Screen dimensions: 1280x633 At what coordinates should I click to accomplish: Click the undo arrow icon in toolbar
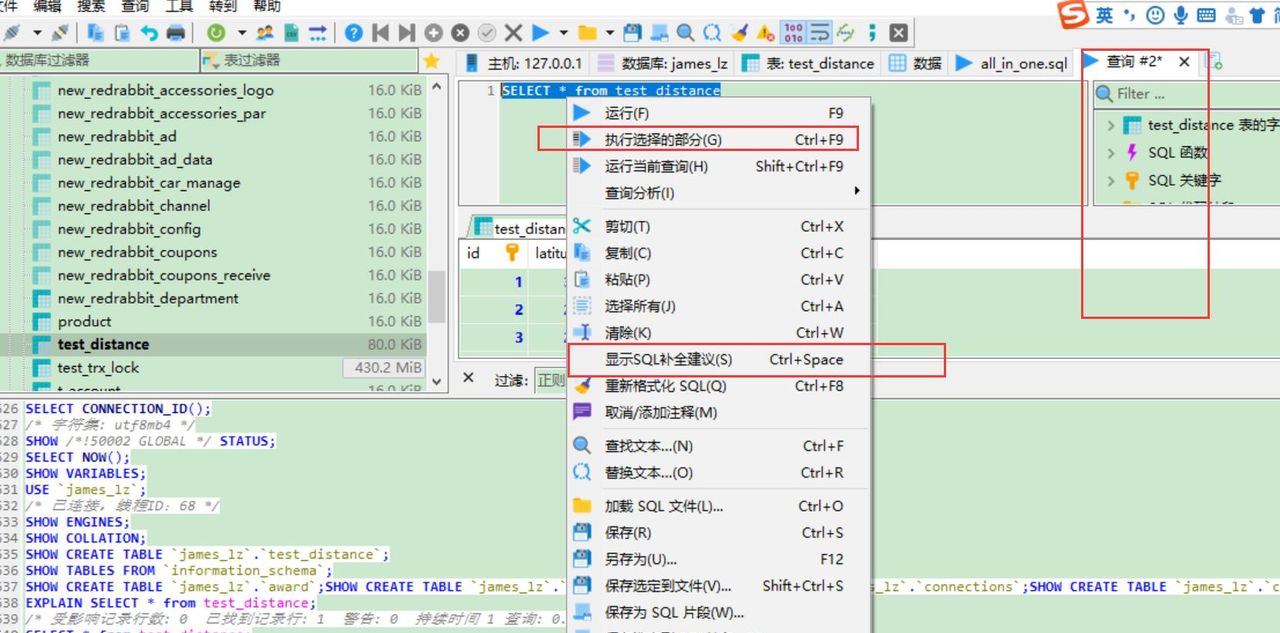[149, 33]
